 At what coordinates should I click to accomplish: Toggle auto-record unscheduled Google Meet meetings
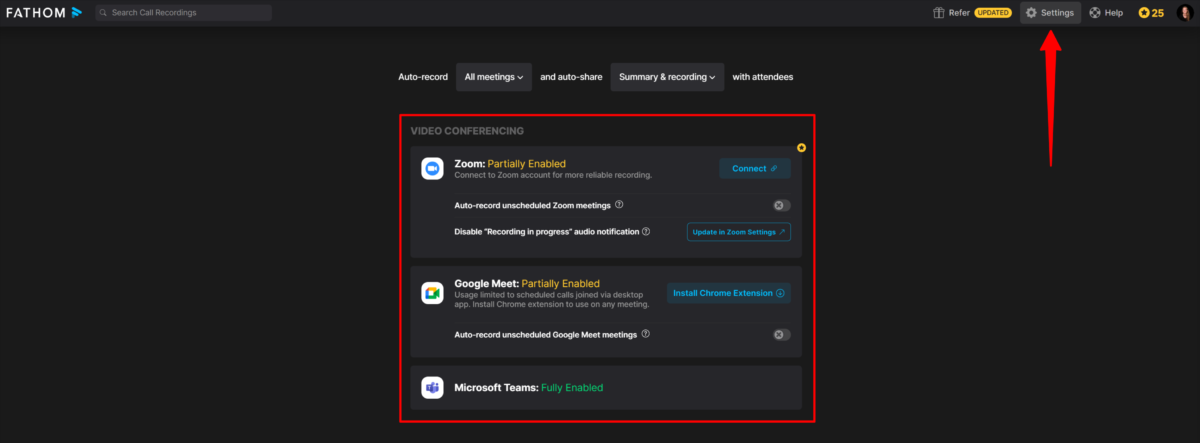coord(781,334)
